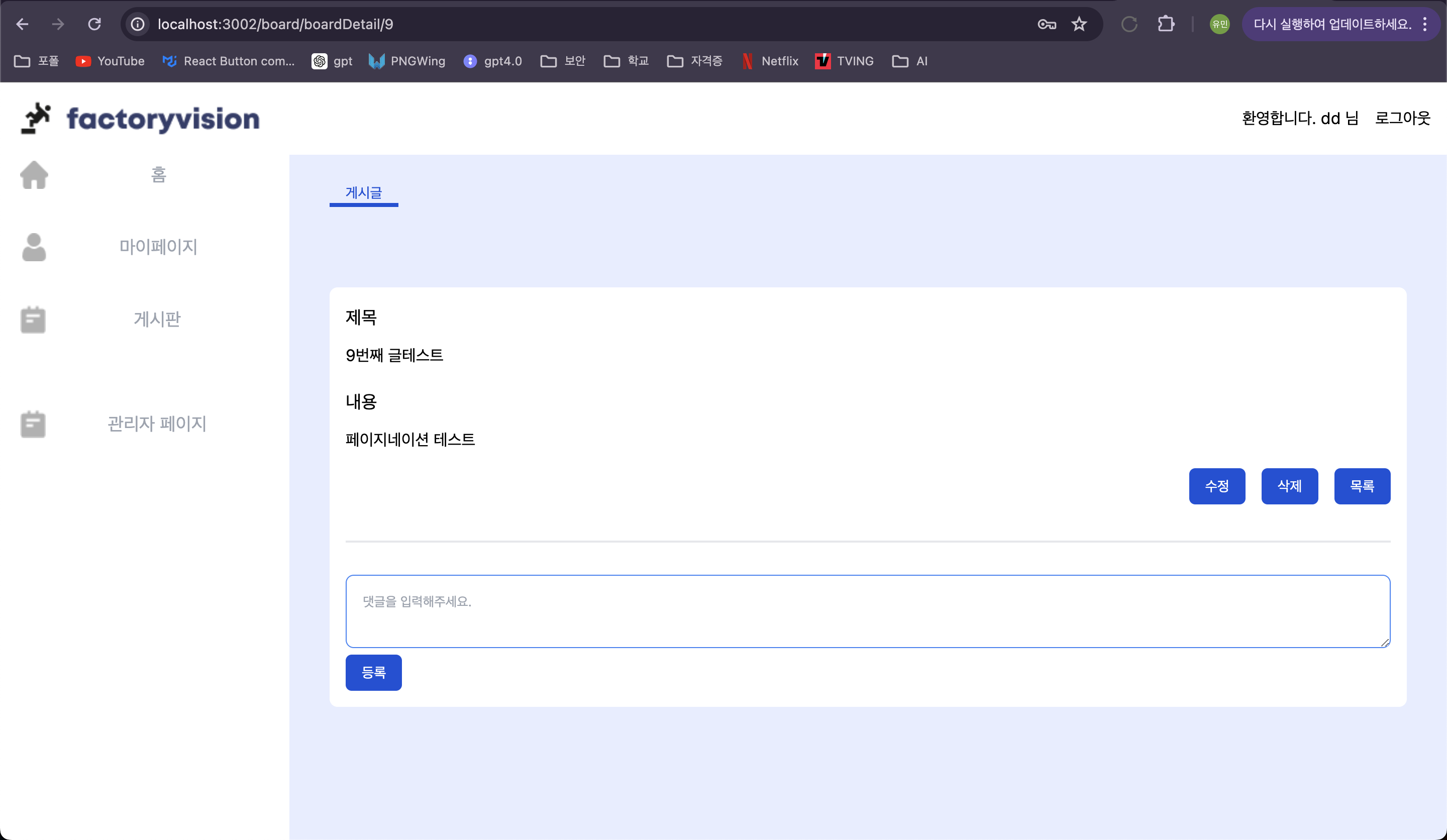Open the TVING bookmark

(845, 61)
